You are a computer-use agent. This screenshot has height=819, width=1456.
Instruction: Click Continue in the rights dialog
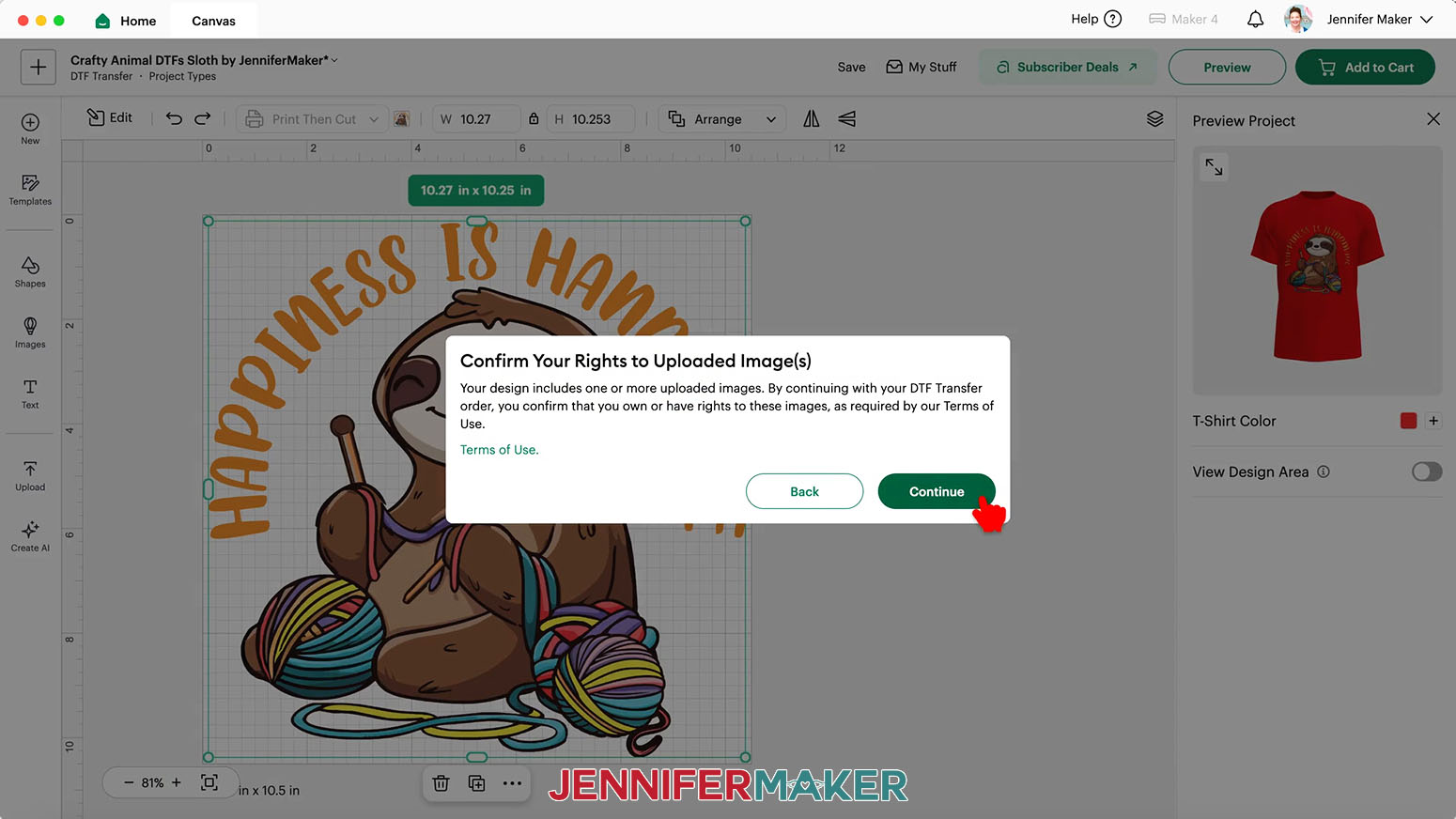pos(937,491)
